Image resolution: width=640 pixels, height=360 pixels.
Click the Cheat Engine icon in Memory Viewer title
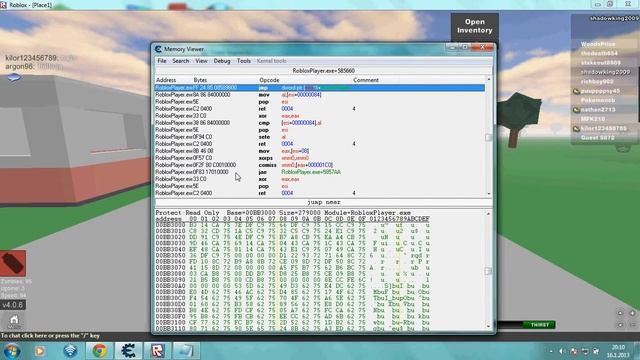tap(158, 49)
